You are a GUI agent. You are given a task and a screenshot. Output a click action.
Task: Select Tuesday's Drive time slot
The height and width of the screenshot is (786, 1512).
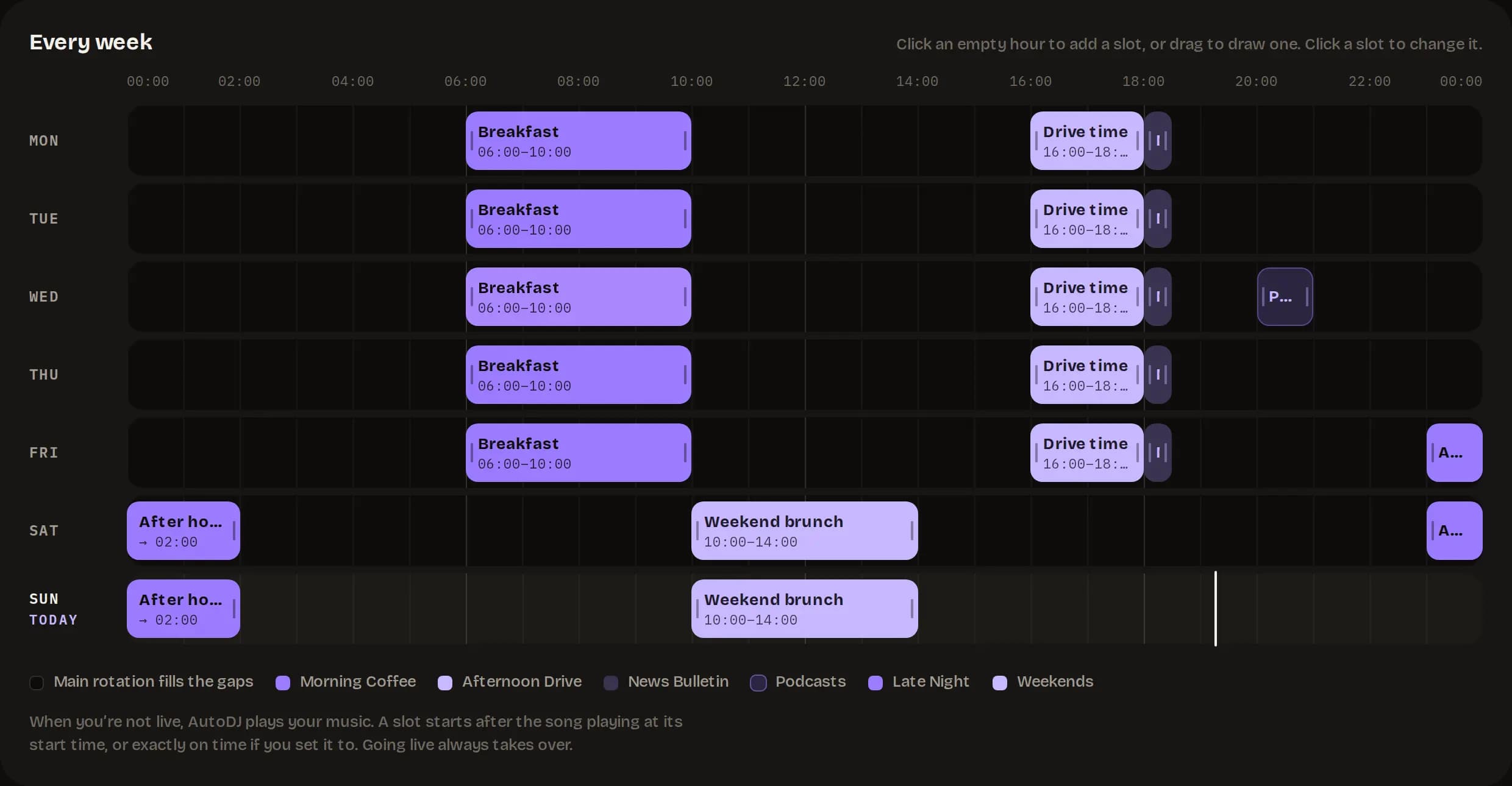click(1086, 219)
